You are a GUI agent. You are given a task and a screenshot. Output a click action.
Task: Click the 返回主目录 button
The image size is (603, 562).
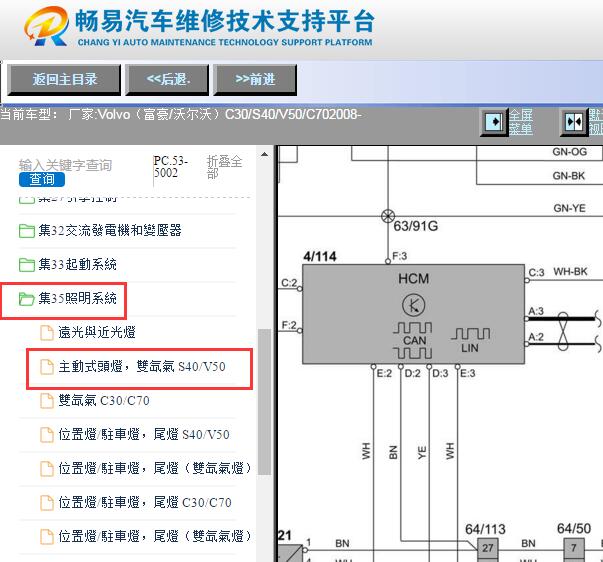click(x=64, y=80)
